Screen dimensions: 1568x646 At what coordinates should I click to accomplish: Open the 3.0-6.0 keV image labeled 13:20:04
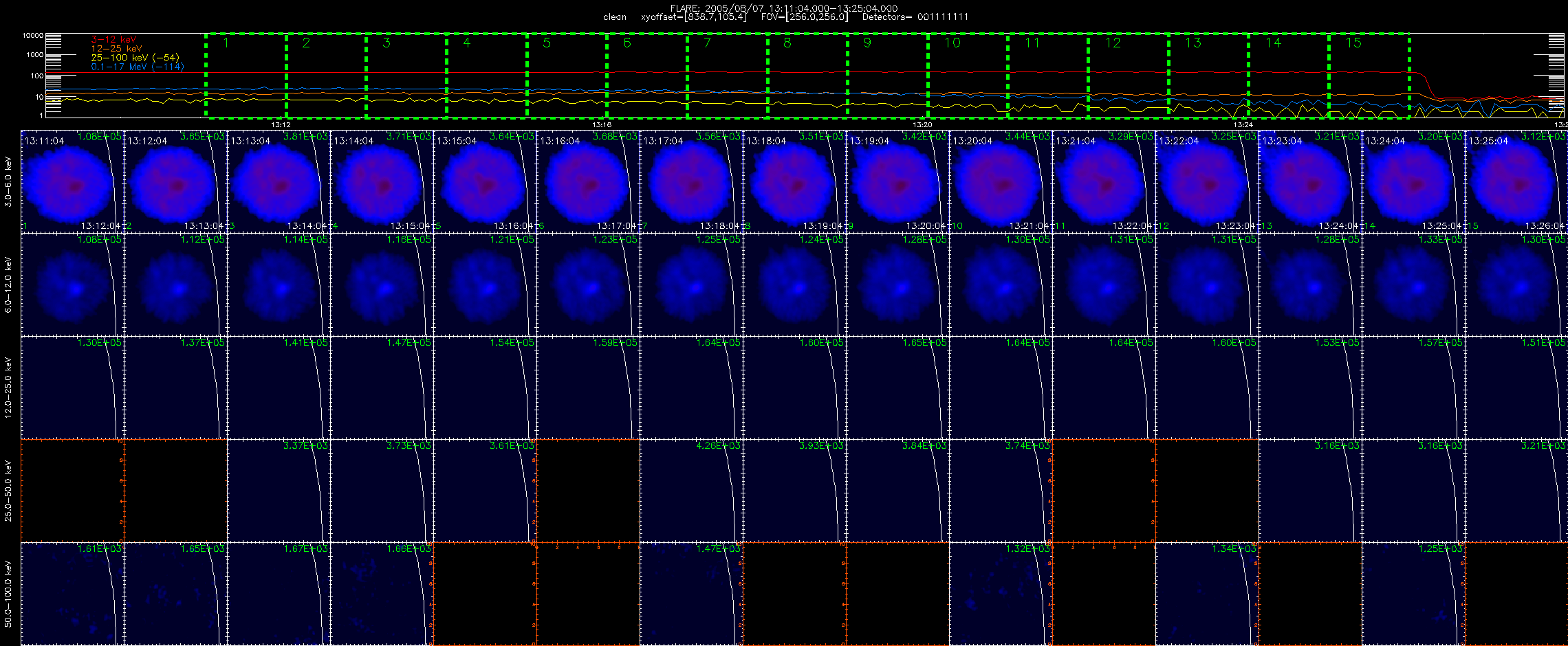(x=1001, y=181)
